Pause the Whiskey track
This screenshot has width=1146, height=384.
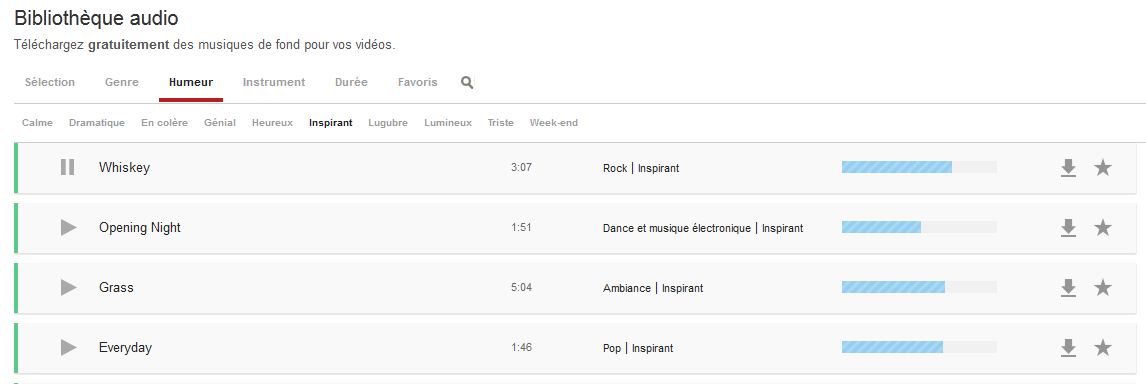67,167
